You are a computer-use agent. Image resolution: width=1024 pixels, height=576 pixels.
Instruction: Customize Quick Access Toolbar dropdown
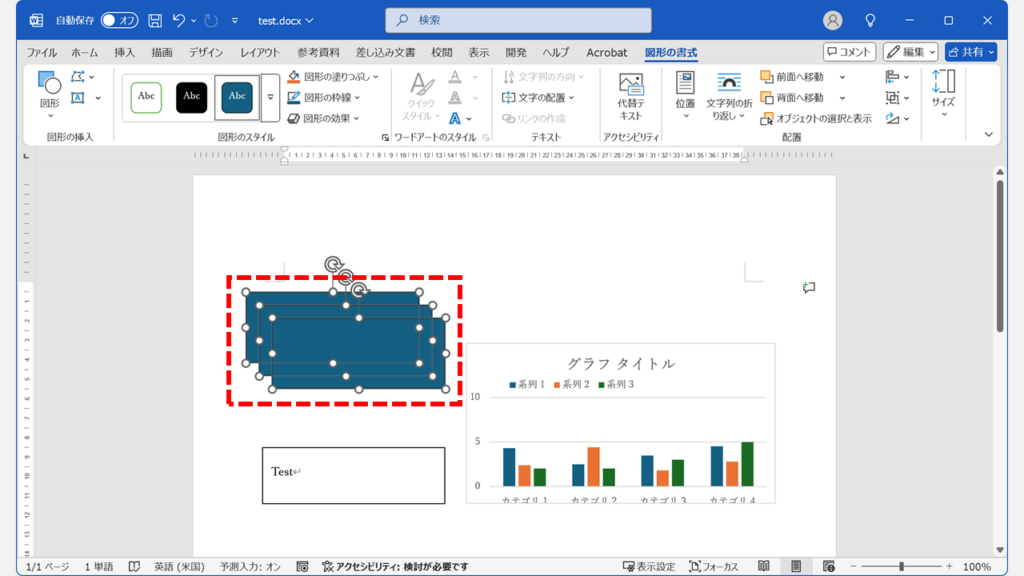coord(234,21)
